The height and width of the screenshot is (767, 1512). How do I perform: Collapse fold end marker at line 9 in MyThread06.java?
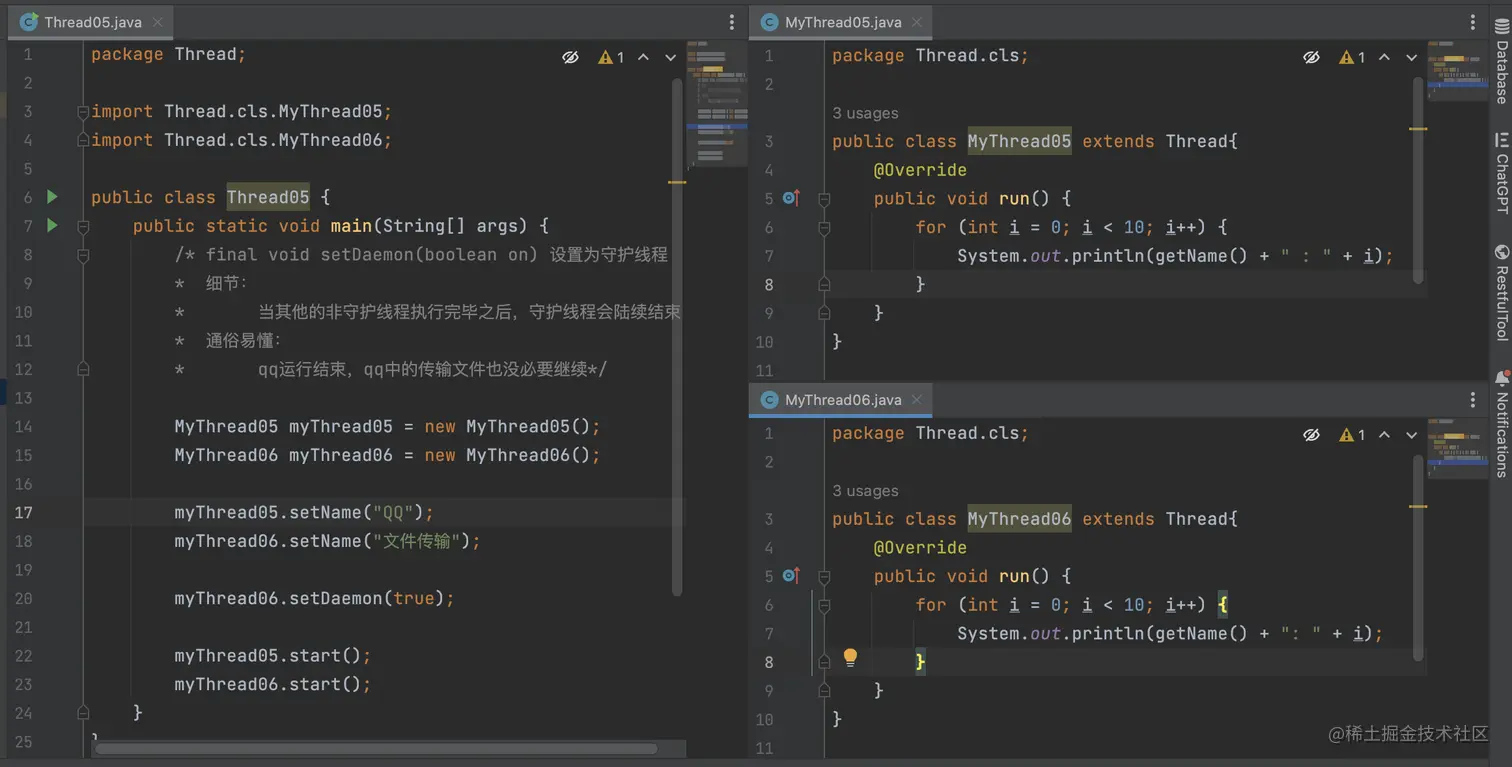pos(824,690)
